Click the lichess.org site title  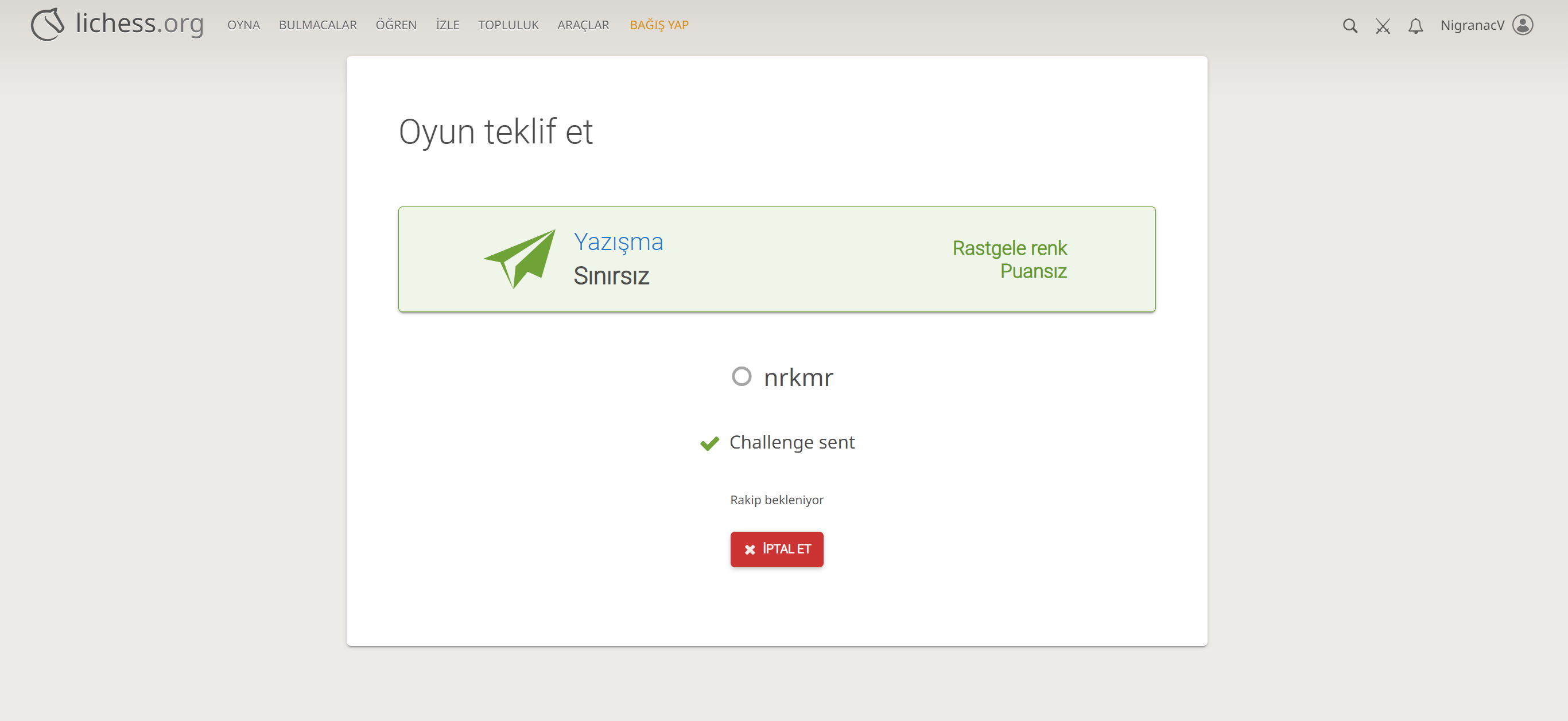[x=139, y=24]
